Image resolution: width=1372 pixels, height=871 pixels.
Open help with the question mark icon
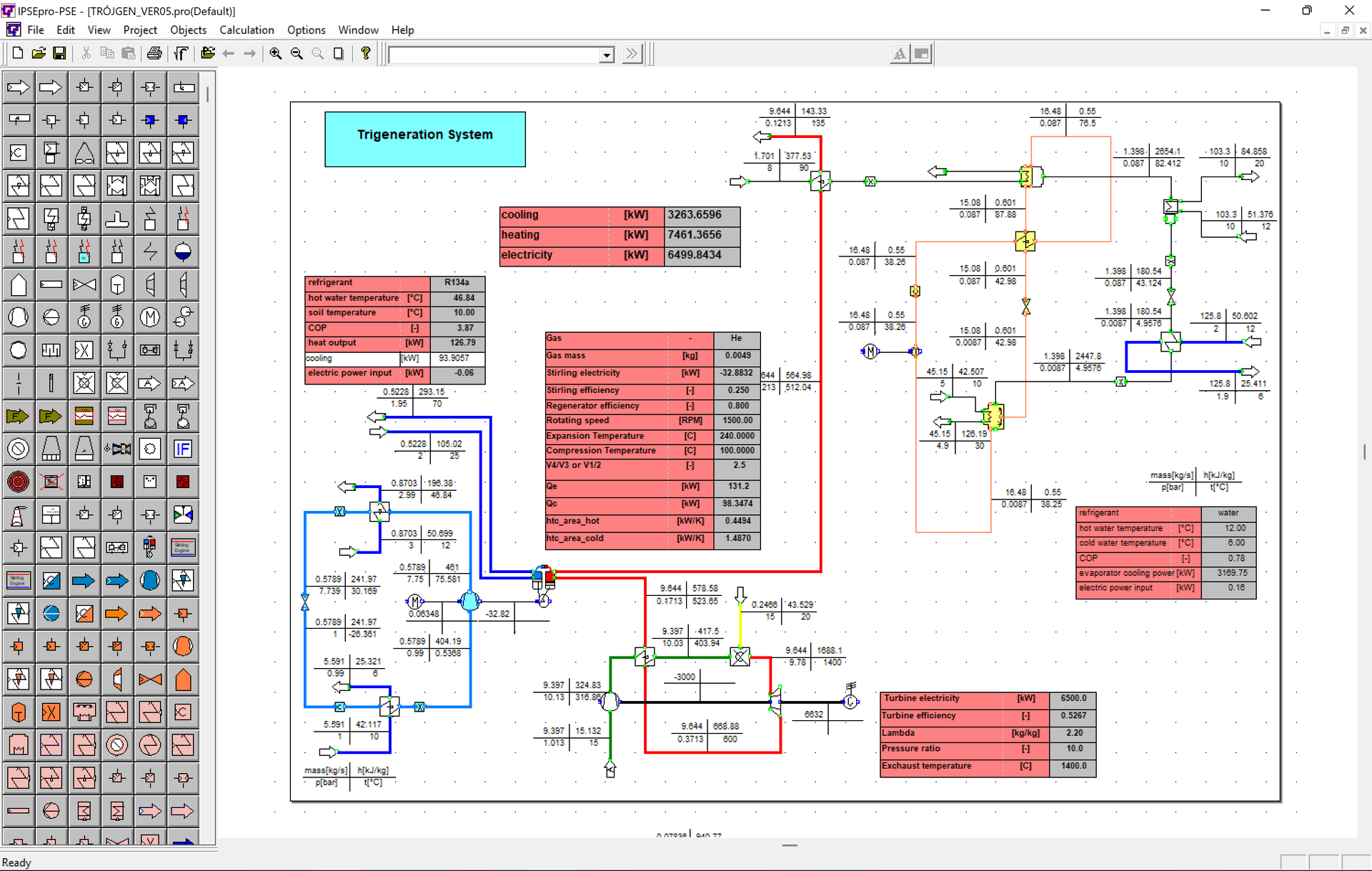tap(366, 54)
